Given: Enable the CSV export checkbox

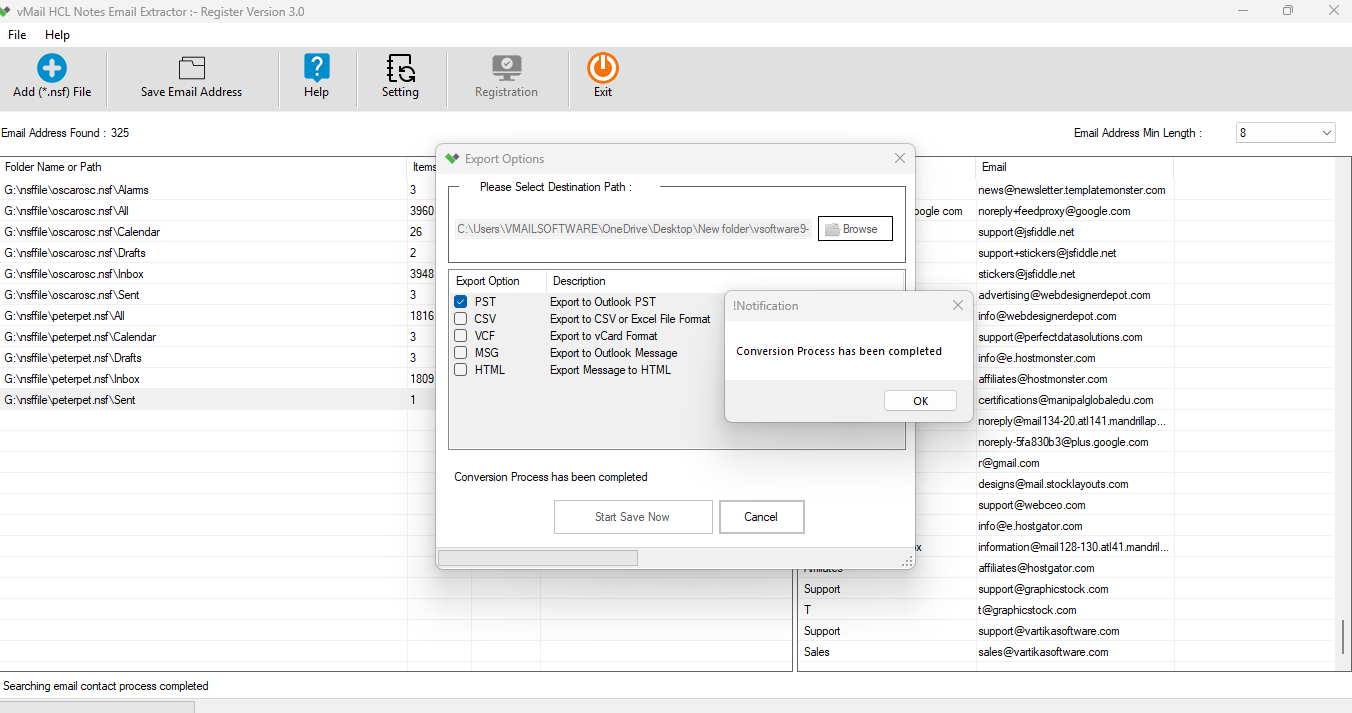Looking at the screenshot, I should click(x=461, y=319).
